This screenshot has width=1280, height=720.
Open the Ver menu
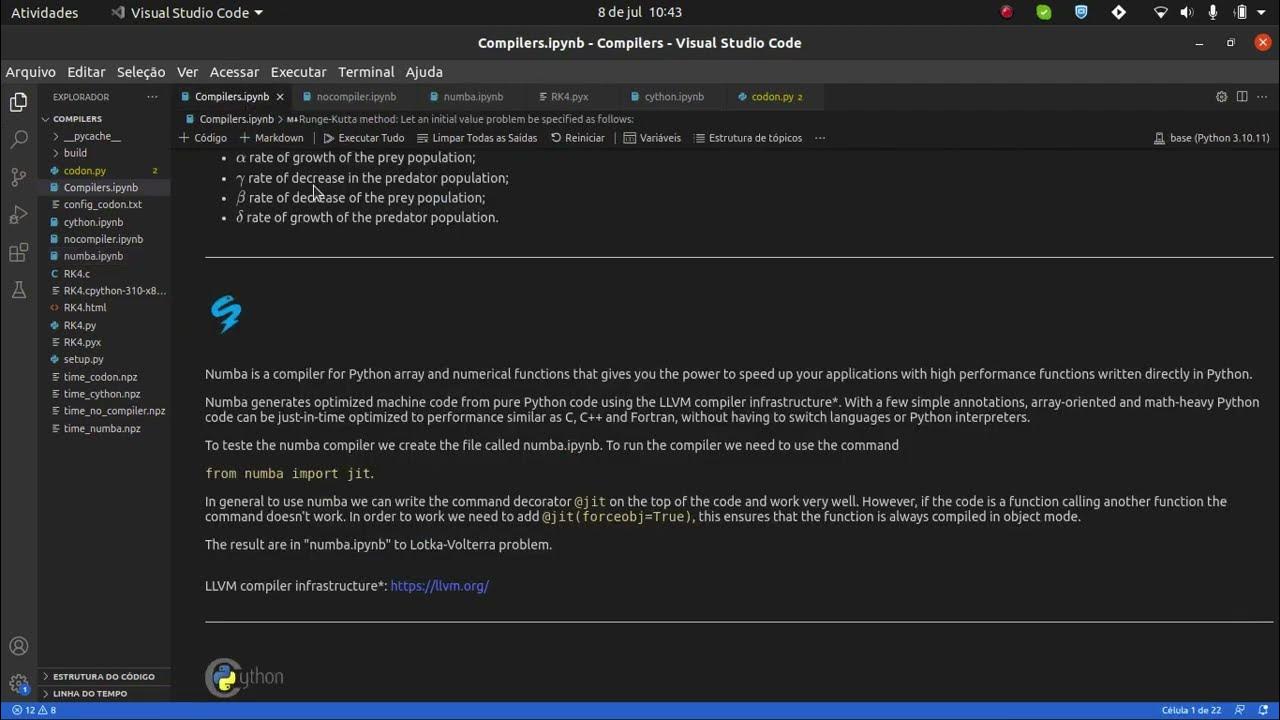(187, 72)
